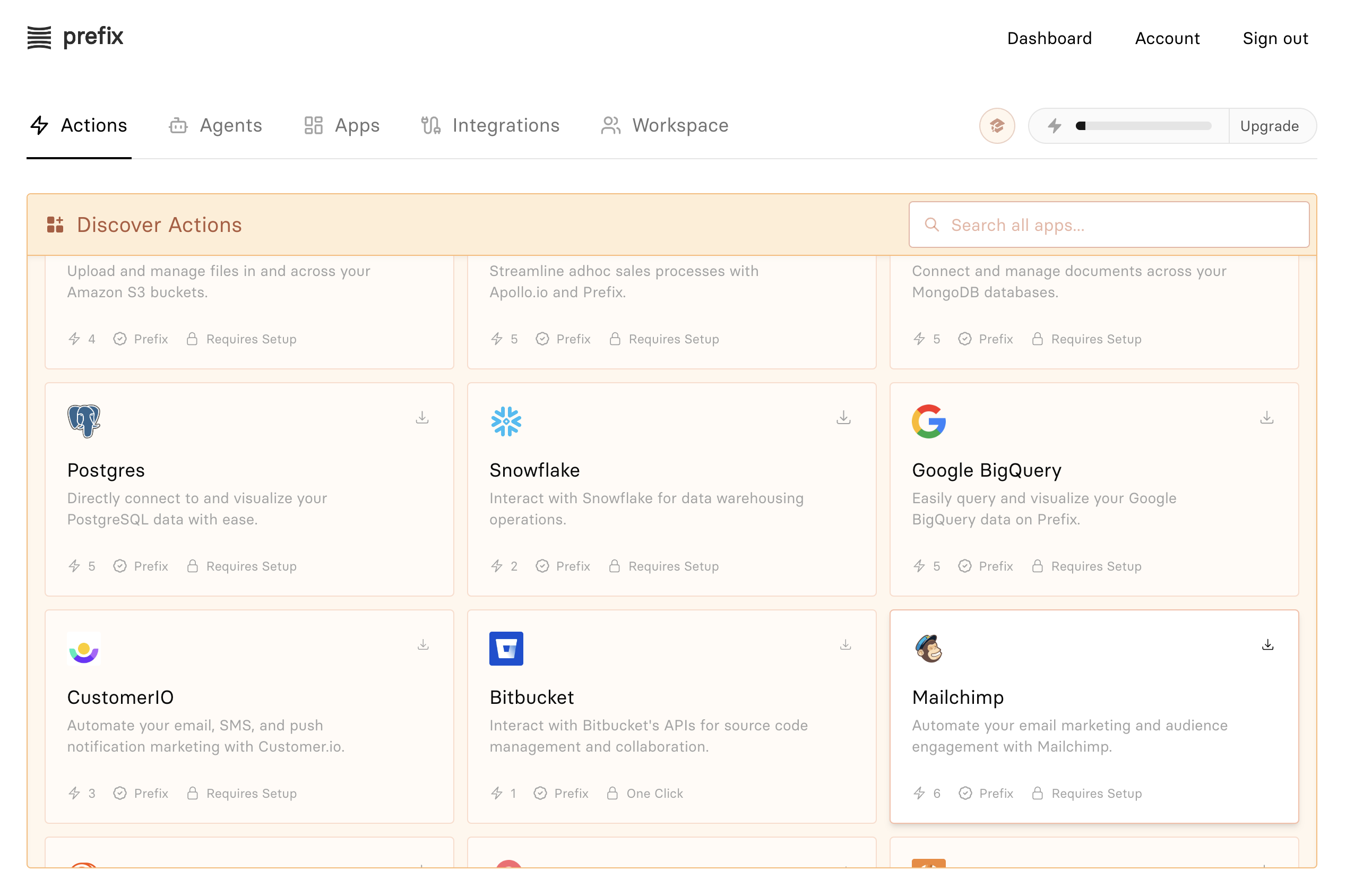
Task: Click Prefix verified badge on Google BigQuery
Action: tap(964, 566)
